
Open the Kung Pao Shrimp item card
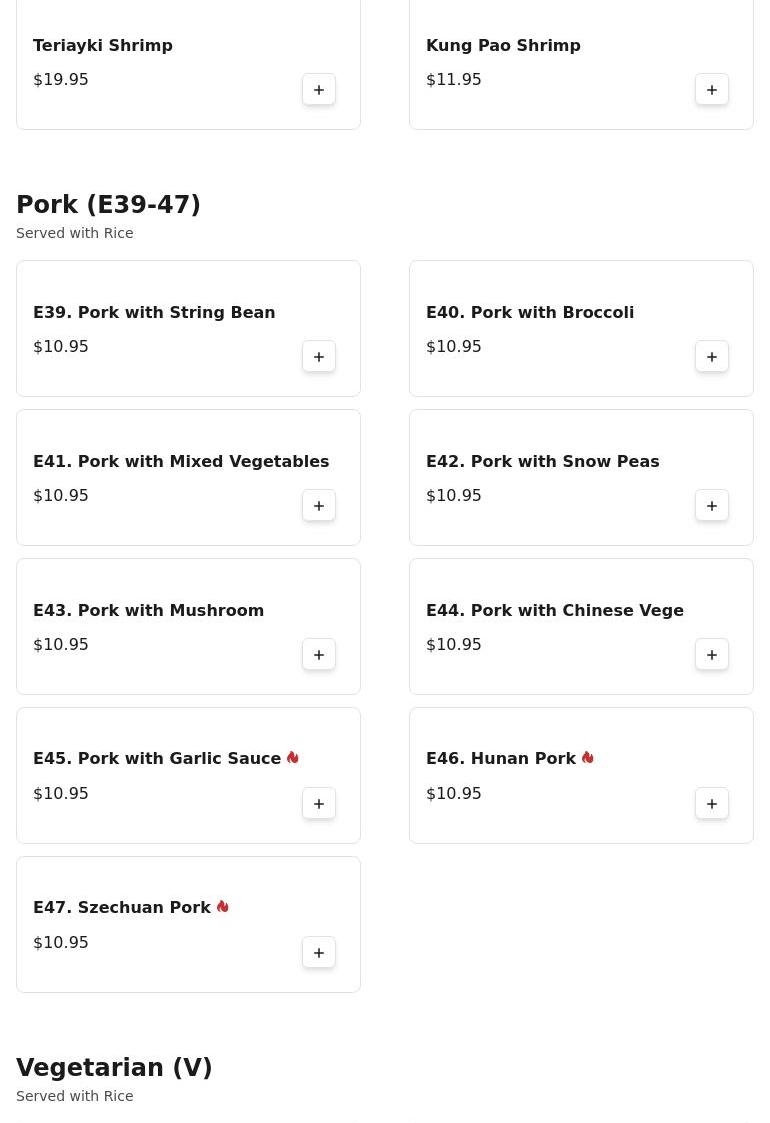(581, 64)
